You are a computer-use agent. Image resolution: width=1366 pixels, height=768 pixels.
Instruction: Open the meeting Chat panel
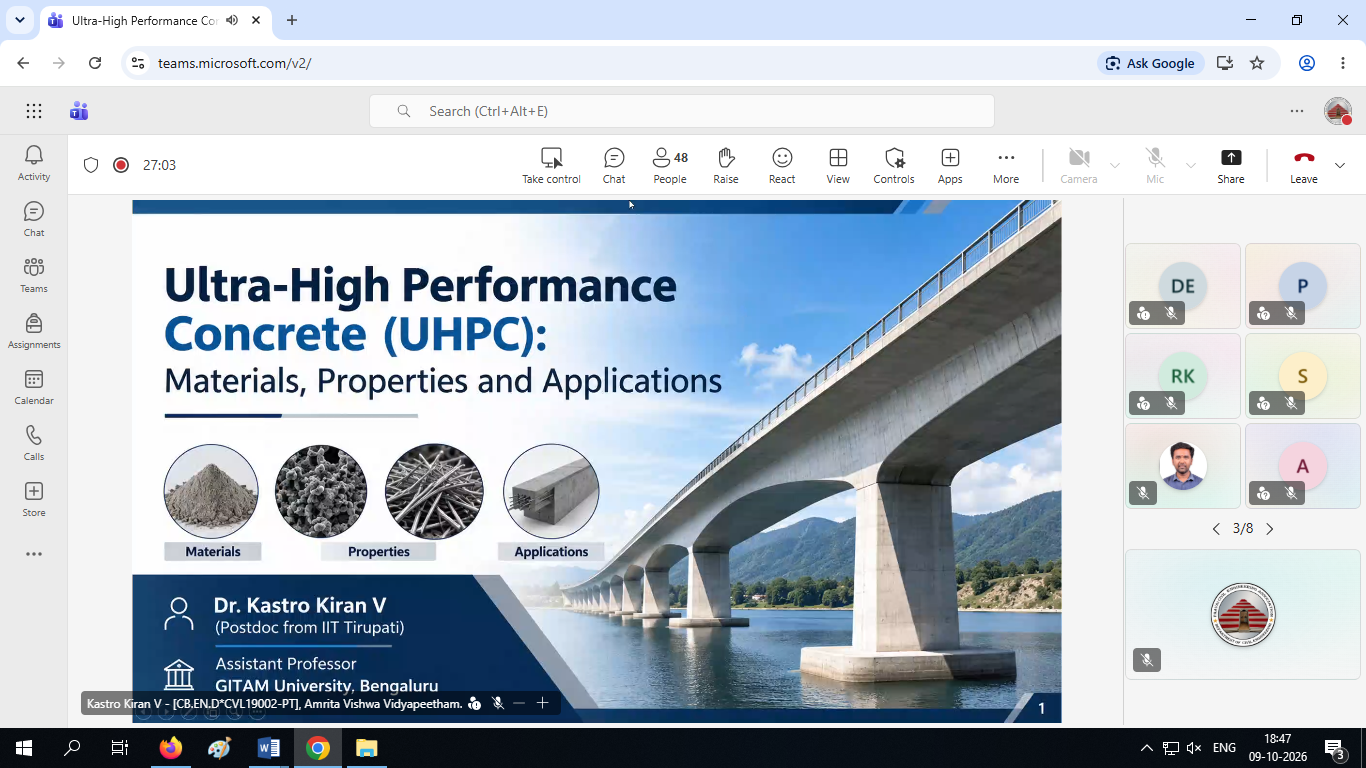[614, 165]
